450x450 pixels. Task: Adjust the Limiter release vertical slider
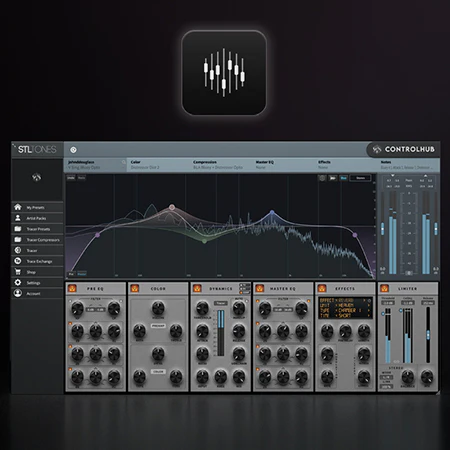[428, 335]
